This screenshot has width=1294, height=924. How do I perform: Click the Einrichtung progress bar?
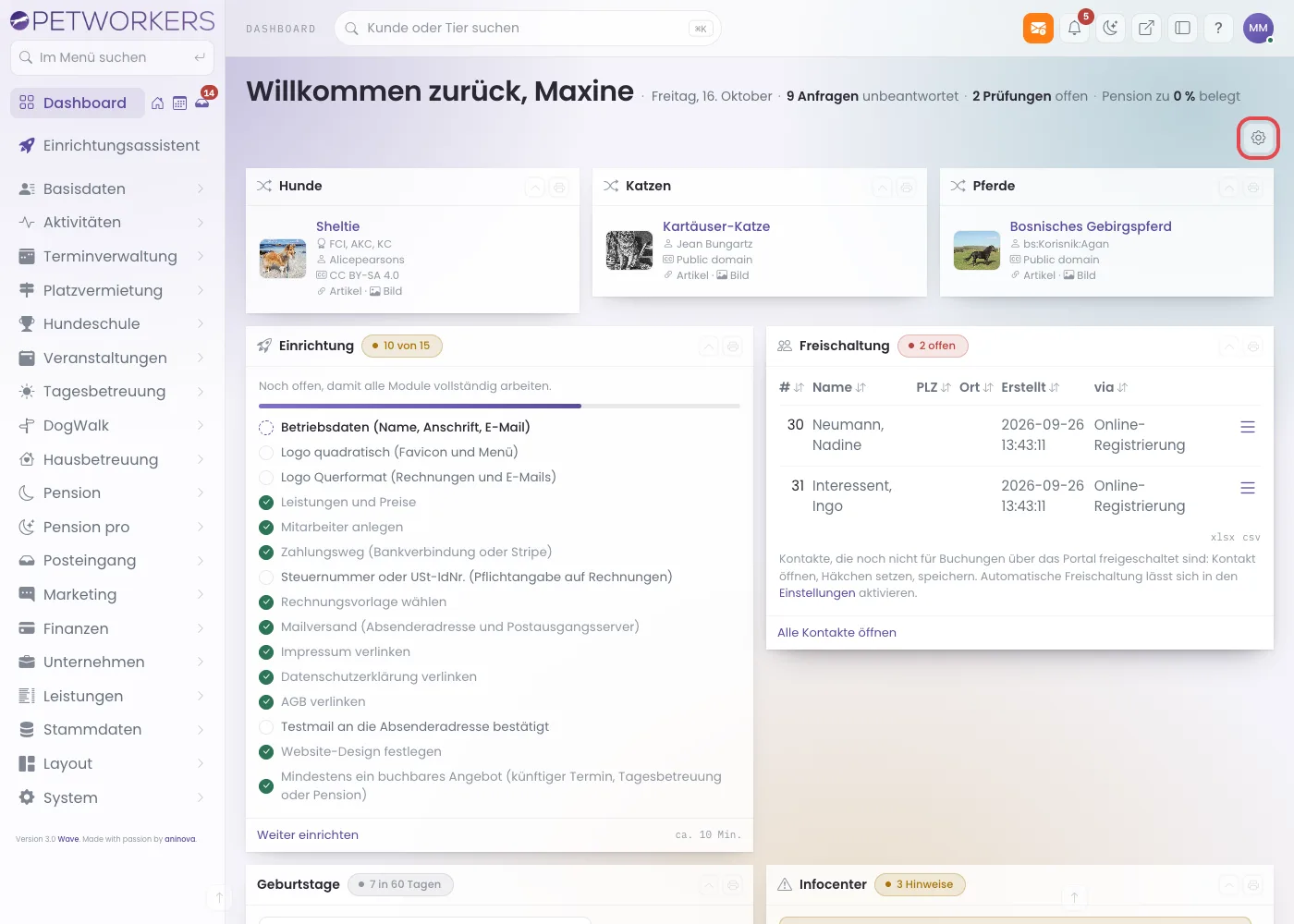499,406
